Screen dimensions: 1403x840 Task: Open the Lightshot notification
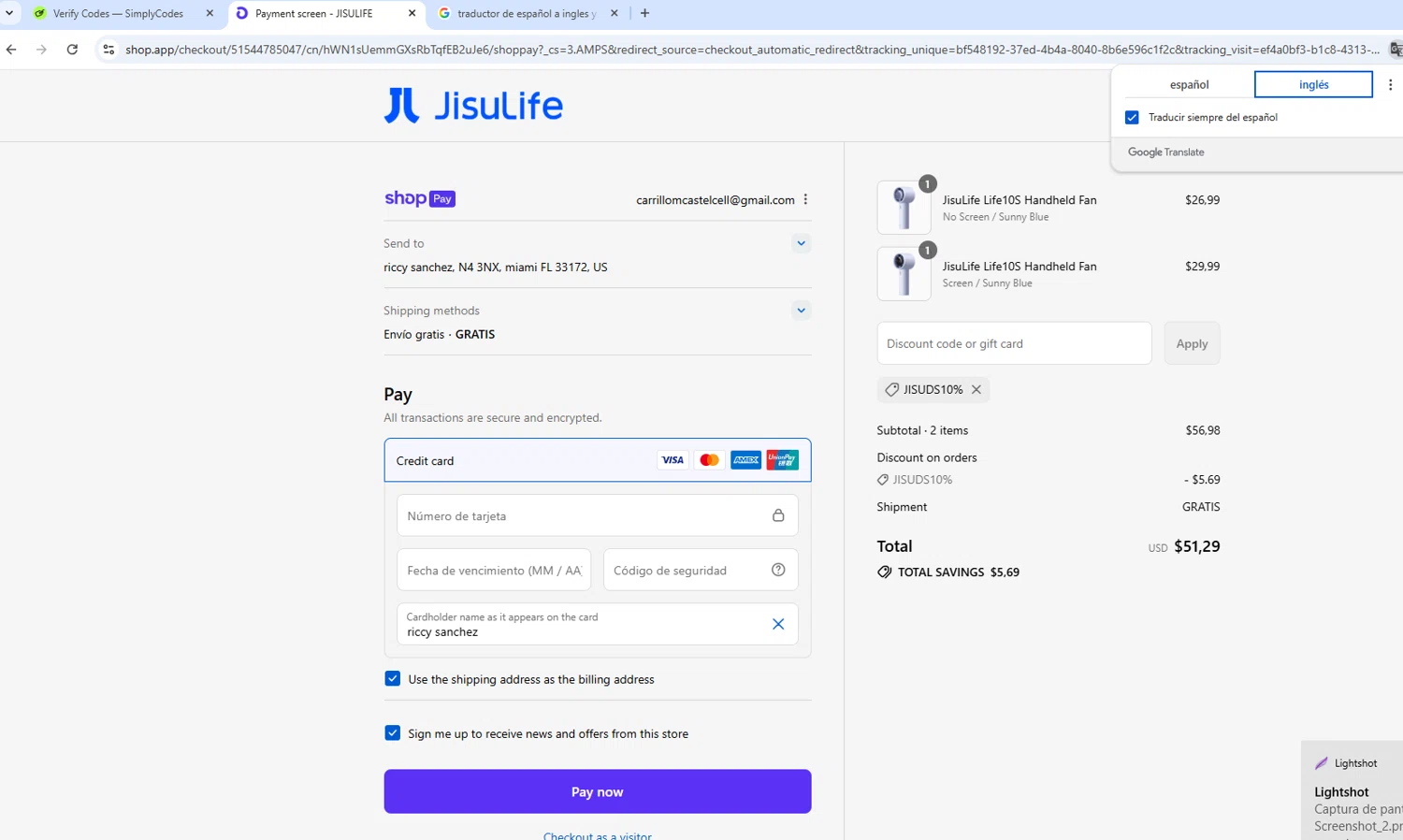coord(1352,790)
